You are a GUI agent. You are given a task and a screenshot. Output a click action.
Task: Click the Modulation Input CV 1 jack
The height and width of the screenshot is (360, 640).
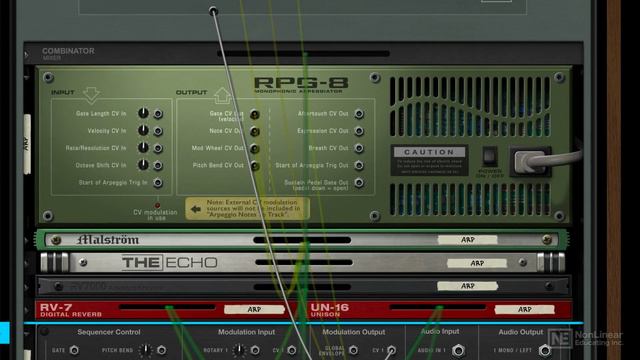click(292, 350)
